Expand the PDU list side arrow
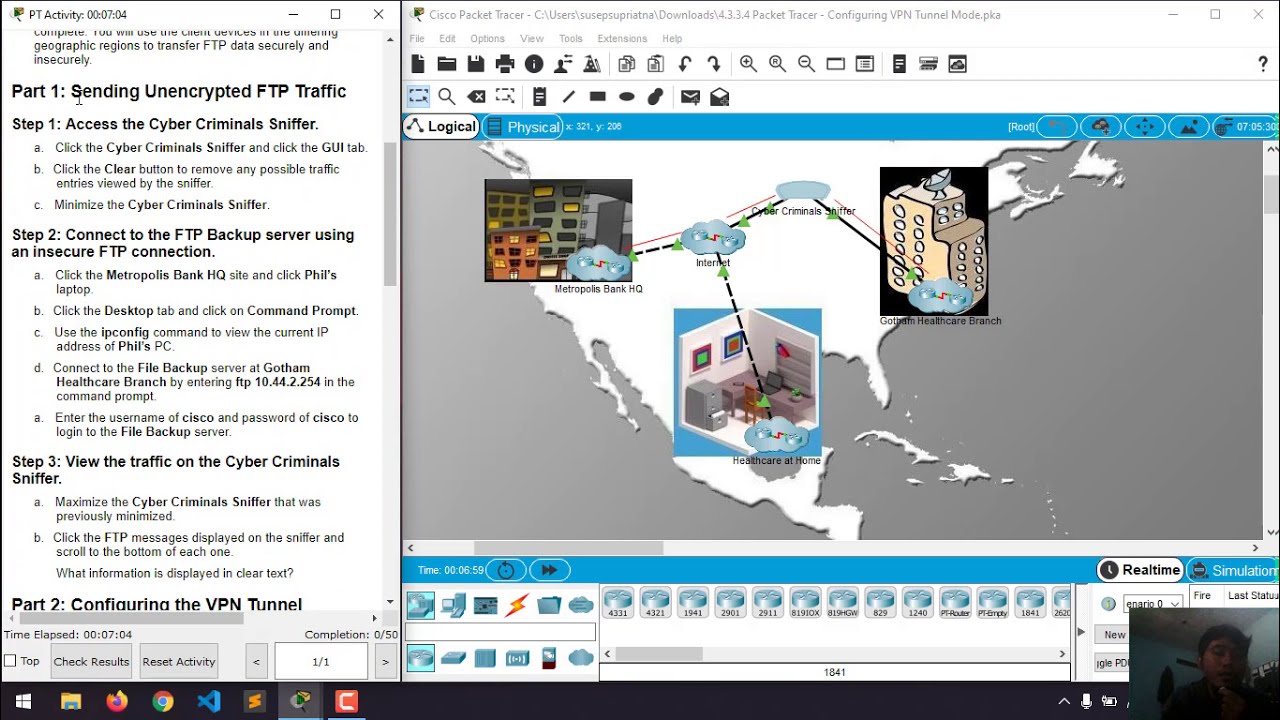 pos(1081,632)
